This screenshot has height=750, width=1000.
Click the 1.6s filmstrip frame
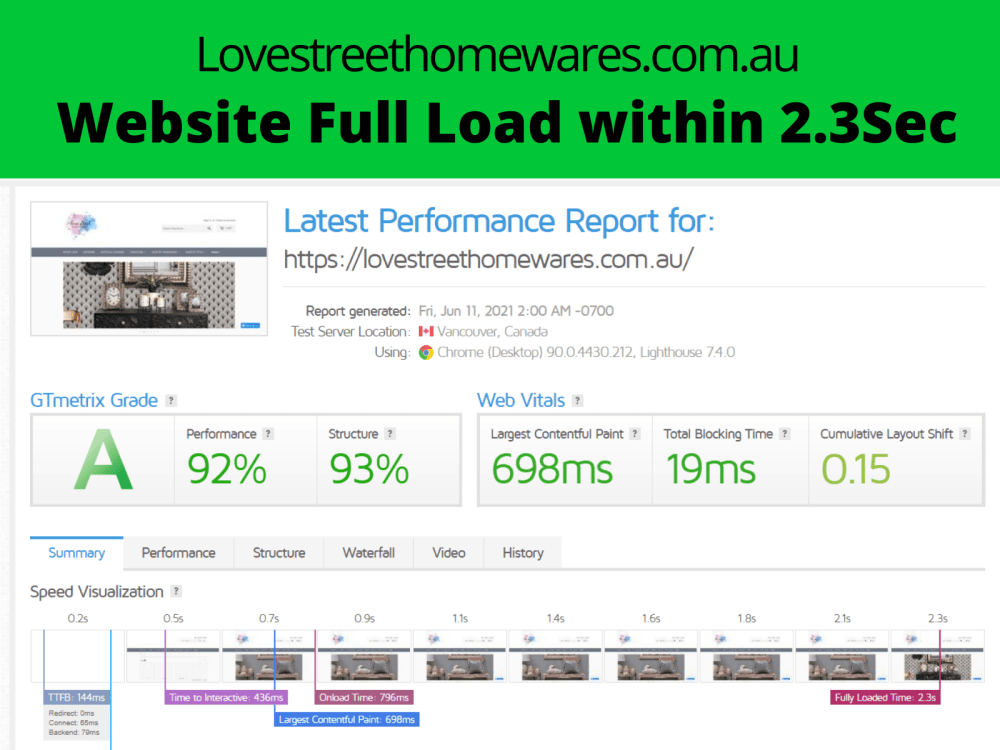(651, 656)
